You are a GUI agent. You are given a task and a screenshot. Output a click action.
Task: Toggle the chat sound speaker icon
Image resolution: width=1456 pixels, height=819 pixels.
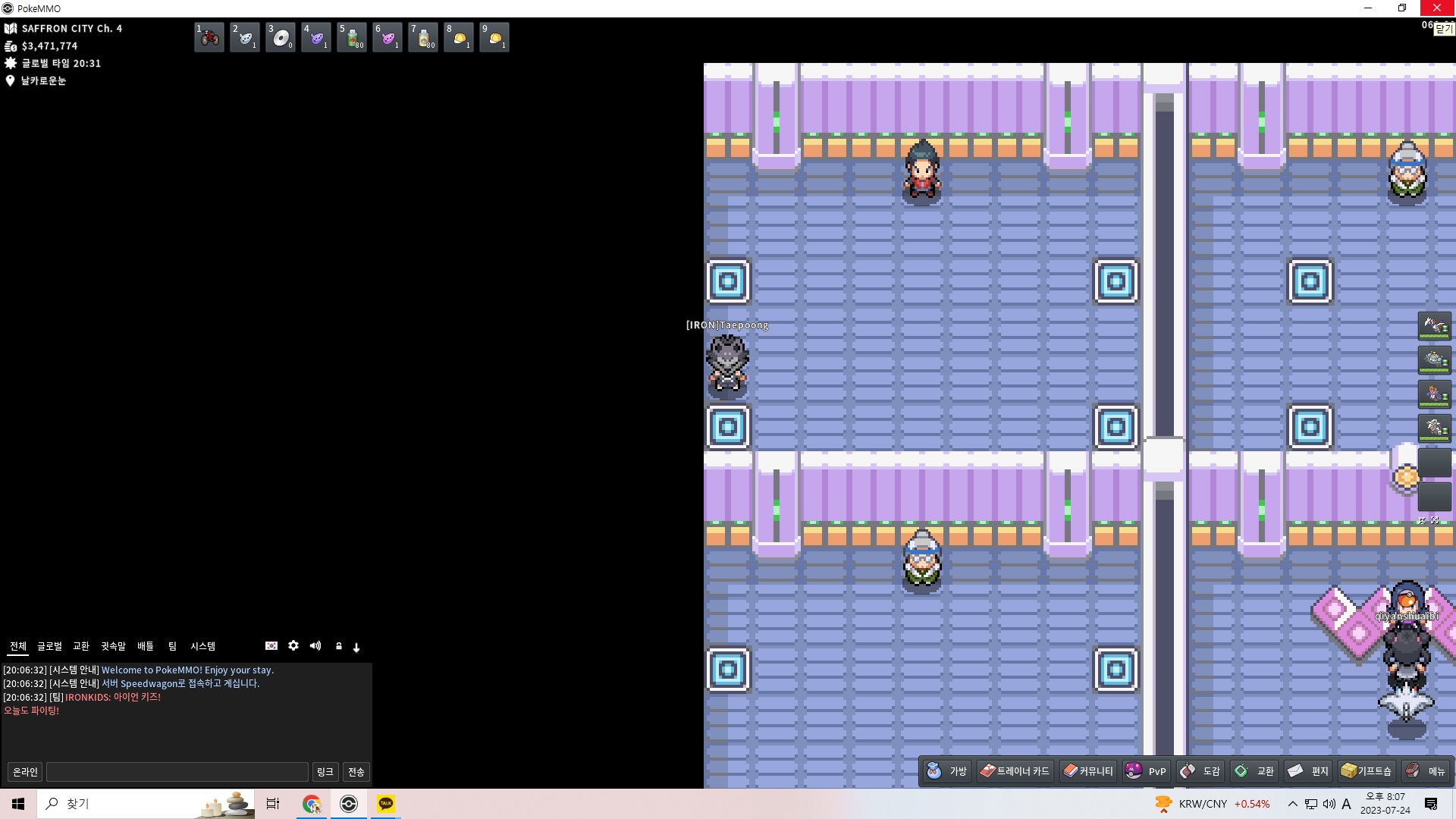pyautogui.click(x=315, y=645)
